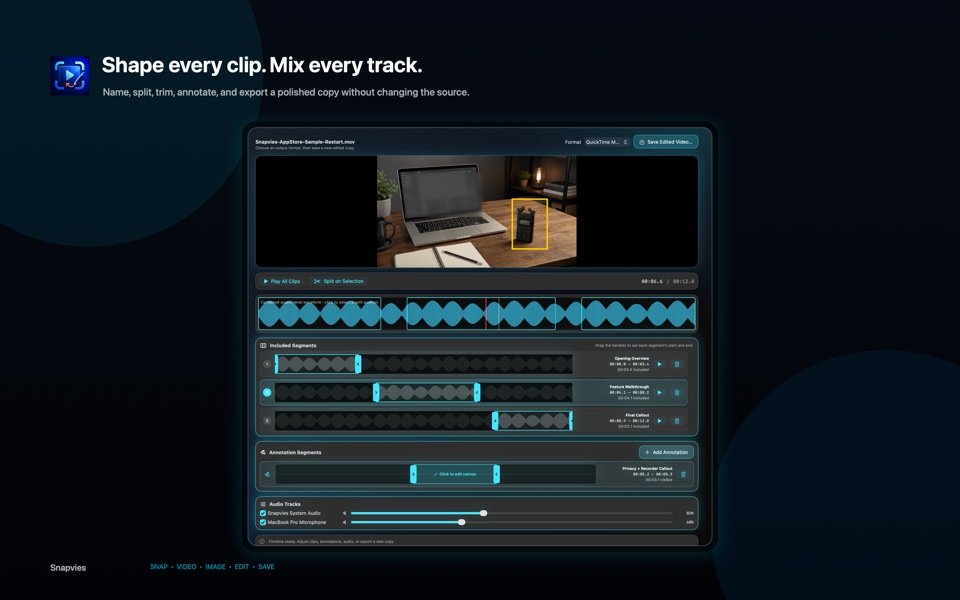Screen dimensions: 960x600
Task: Click the Audio Tracks header icon
Action: 263,504
